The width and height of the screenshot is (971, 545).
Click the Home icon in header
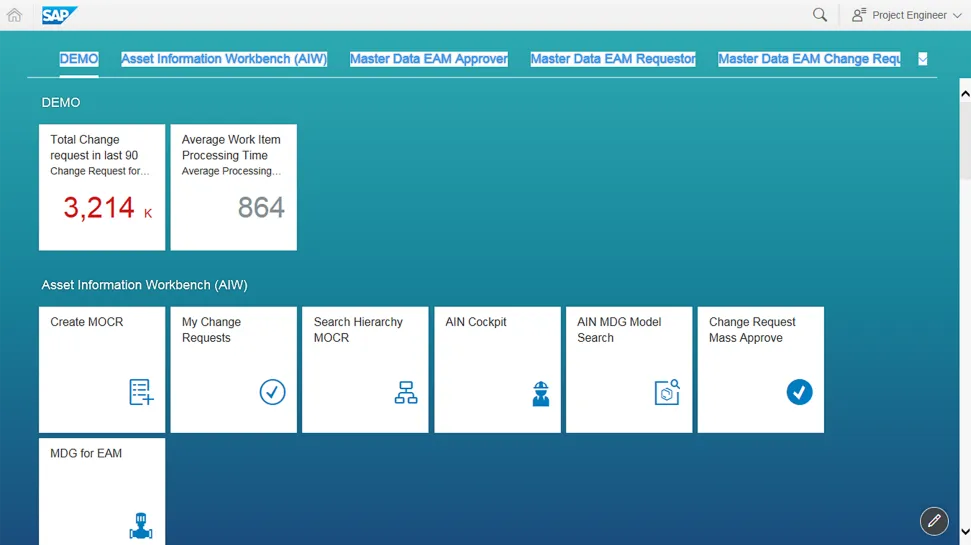click(14, 15)
